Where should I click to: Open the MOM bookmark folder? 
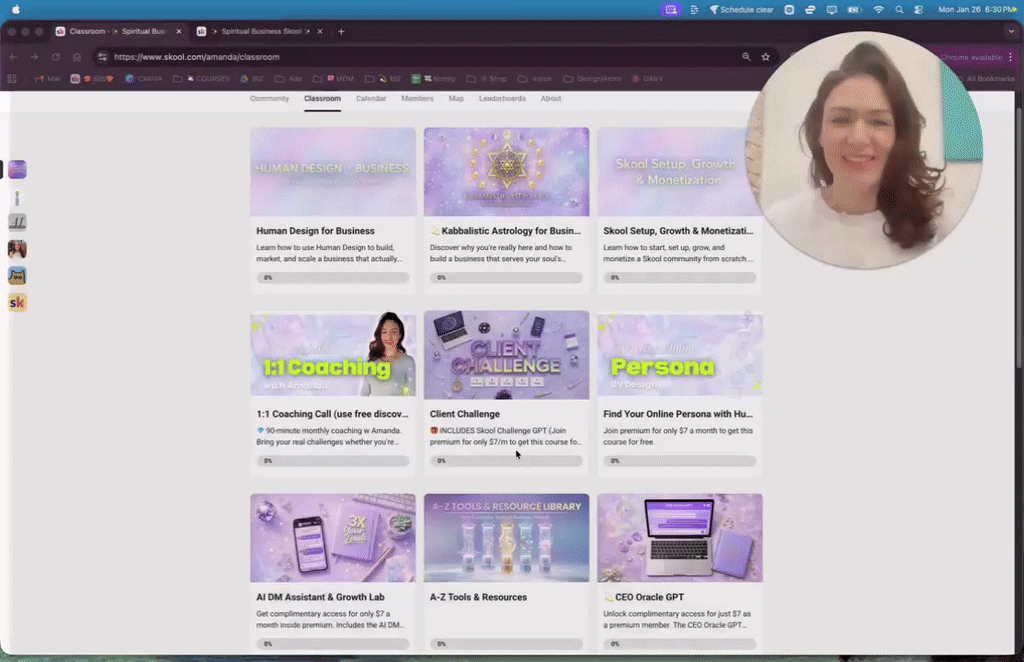(334, 78)
